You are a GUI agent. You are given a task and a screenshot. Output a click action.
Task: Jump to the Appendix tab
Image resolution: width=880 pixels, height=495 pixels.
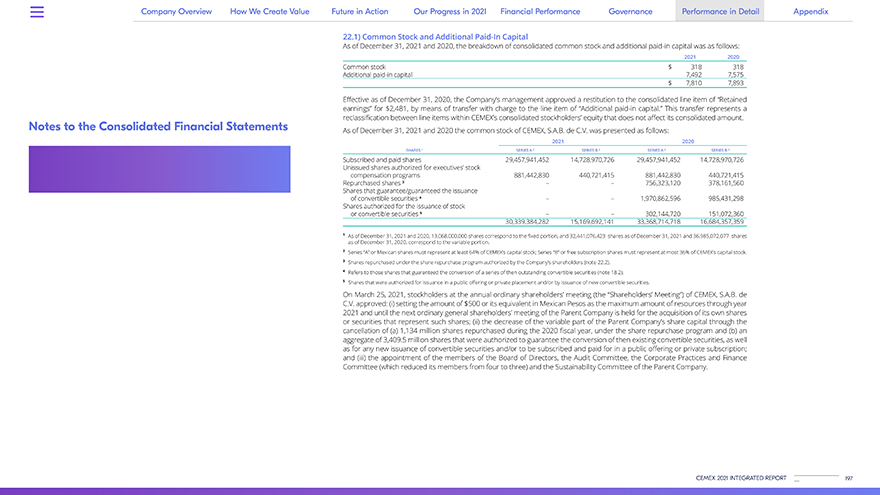[810, 11]
